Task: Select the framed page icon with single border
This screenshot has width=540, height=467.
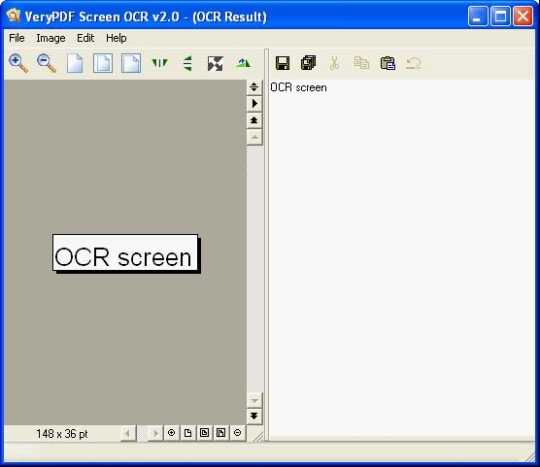Action: (131, 63)
